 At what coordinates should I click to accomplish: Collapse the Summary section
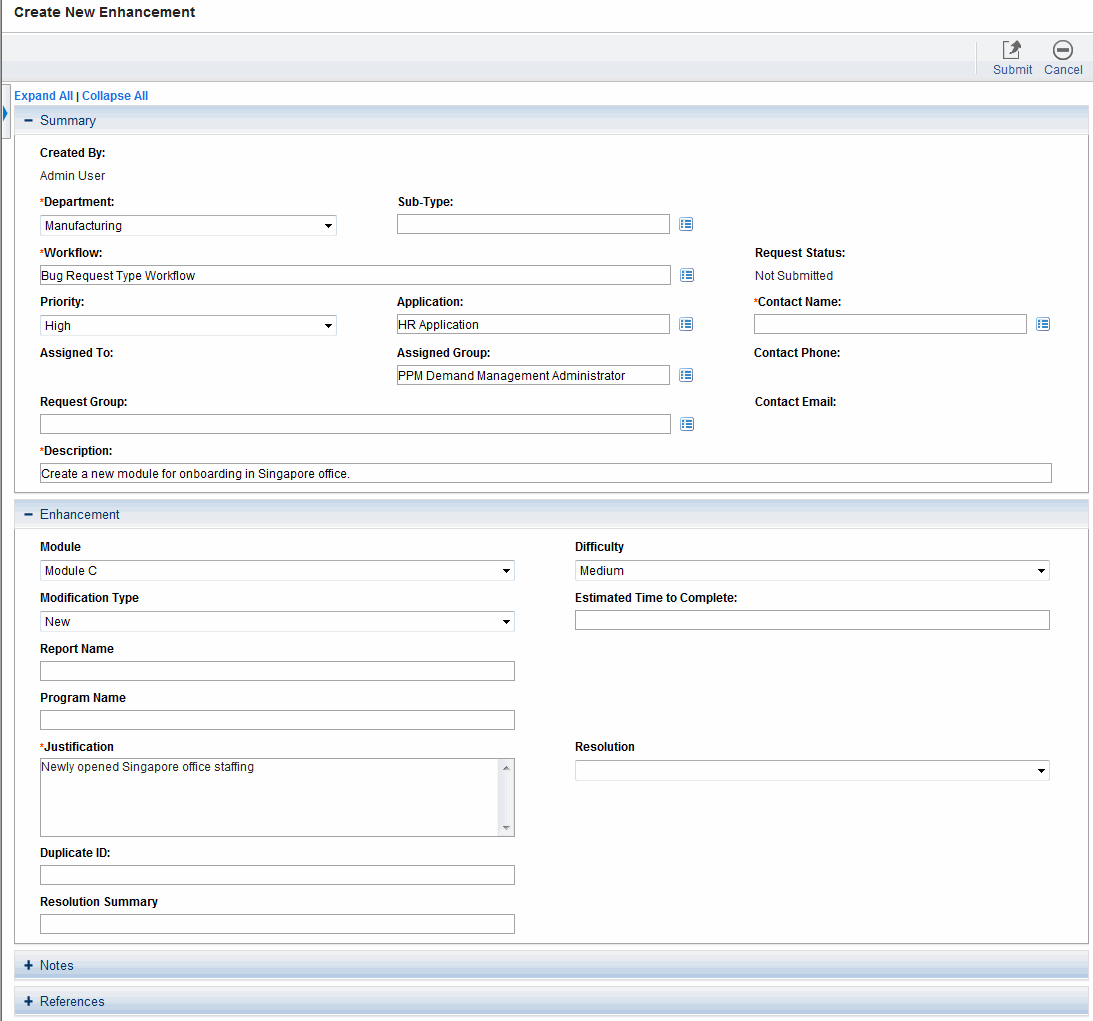pos(29,120)
